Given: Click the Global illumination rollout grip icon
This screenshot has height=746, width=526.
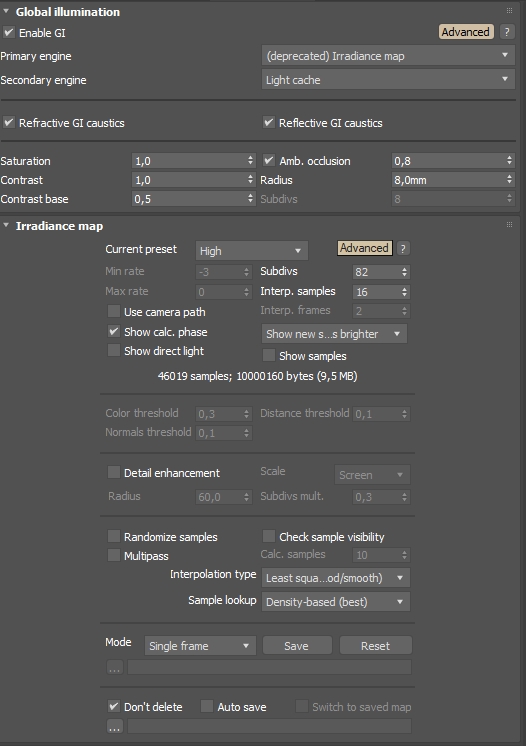Looking at the screenshot, I should (x=509, y=10).
